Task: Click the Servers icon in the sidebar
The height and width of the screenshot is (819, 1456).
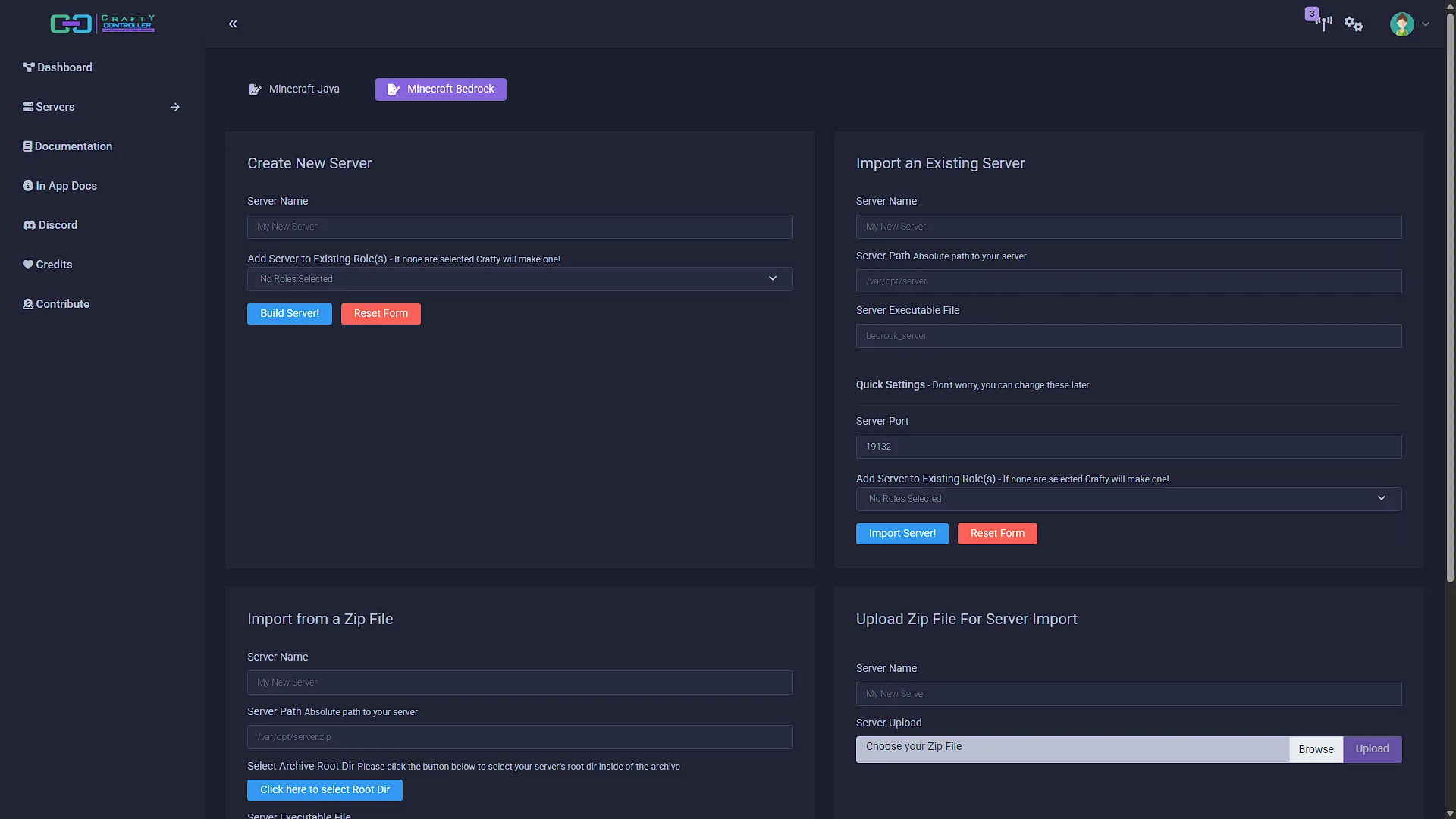Action: 28,107
